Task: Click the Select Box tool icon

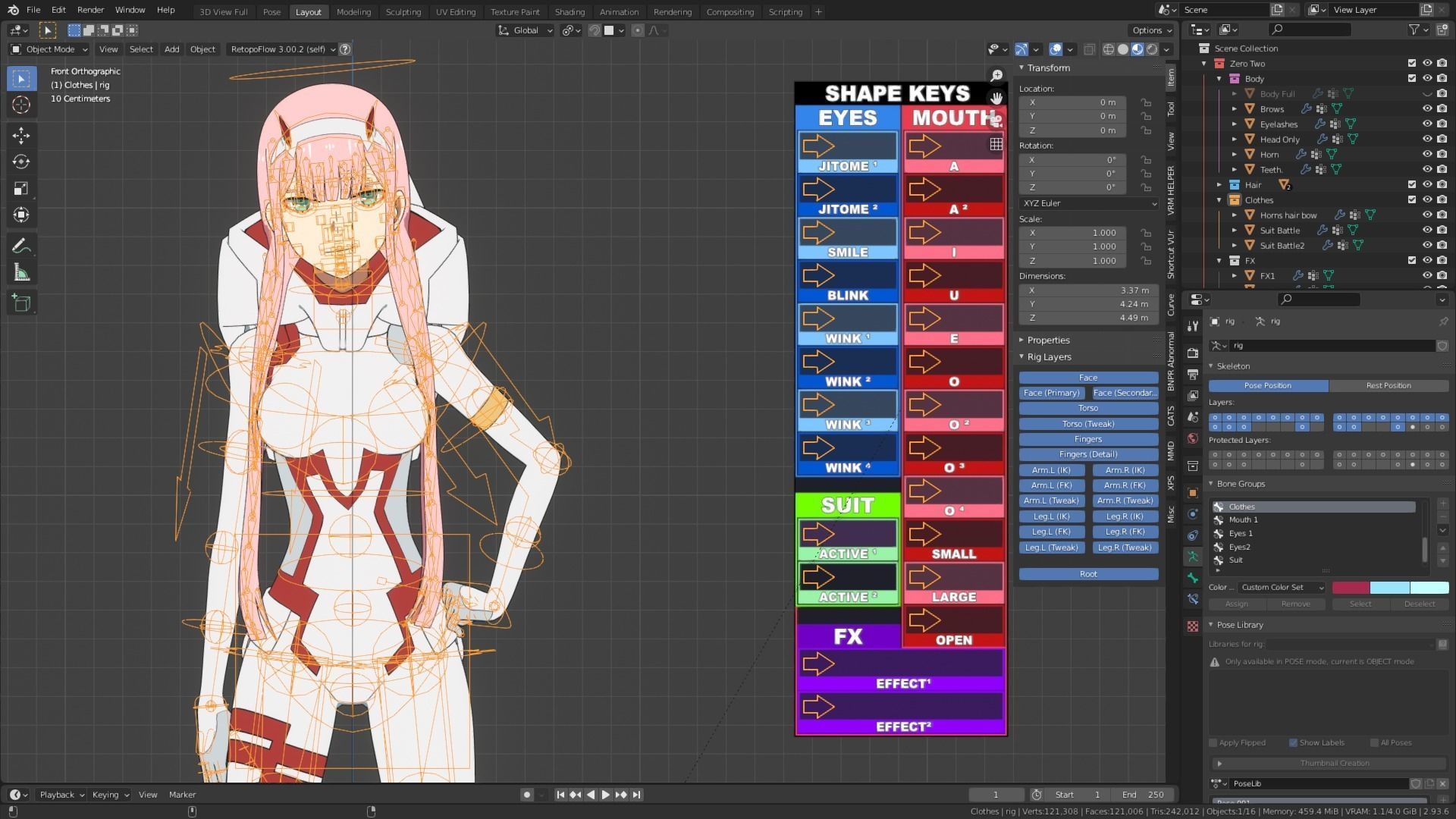Action: [21, 78]
